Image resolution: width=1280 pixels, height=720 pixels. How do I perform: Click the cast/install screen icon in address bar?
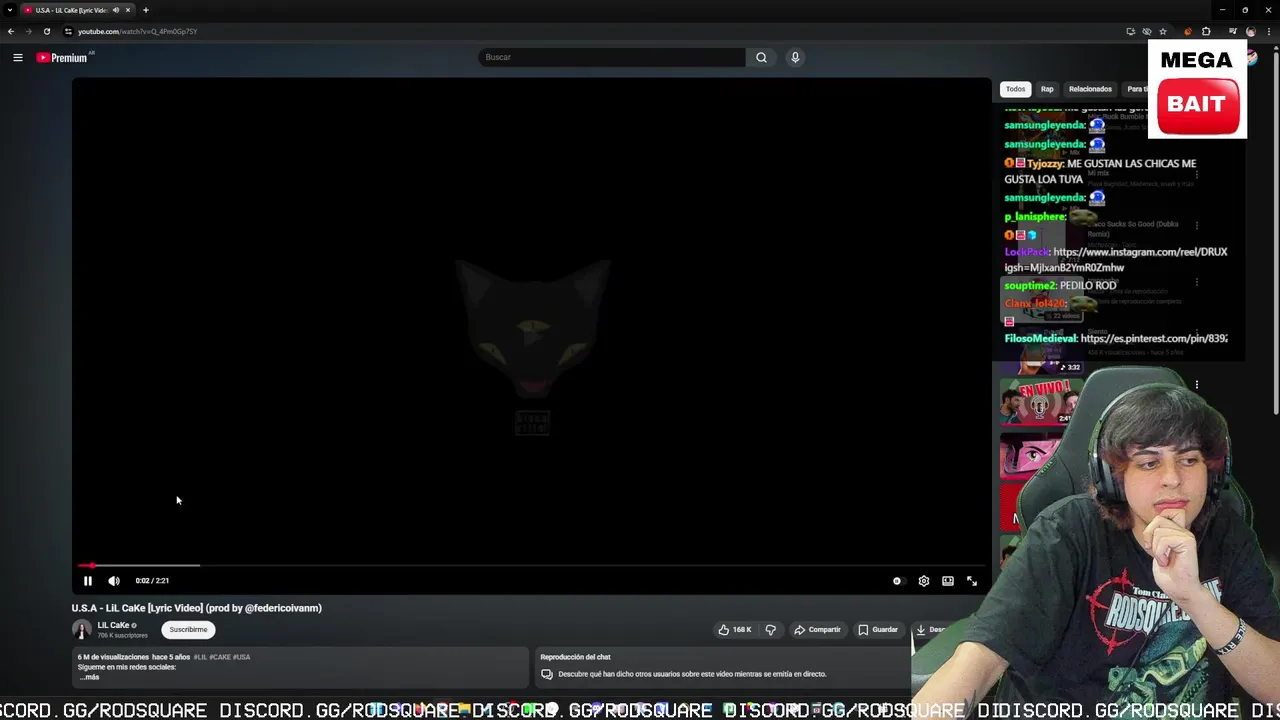click(x=1130, y=31)
